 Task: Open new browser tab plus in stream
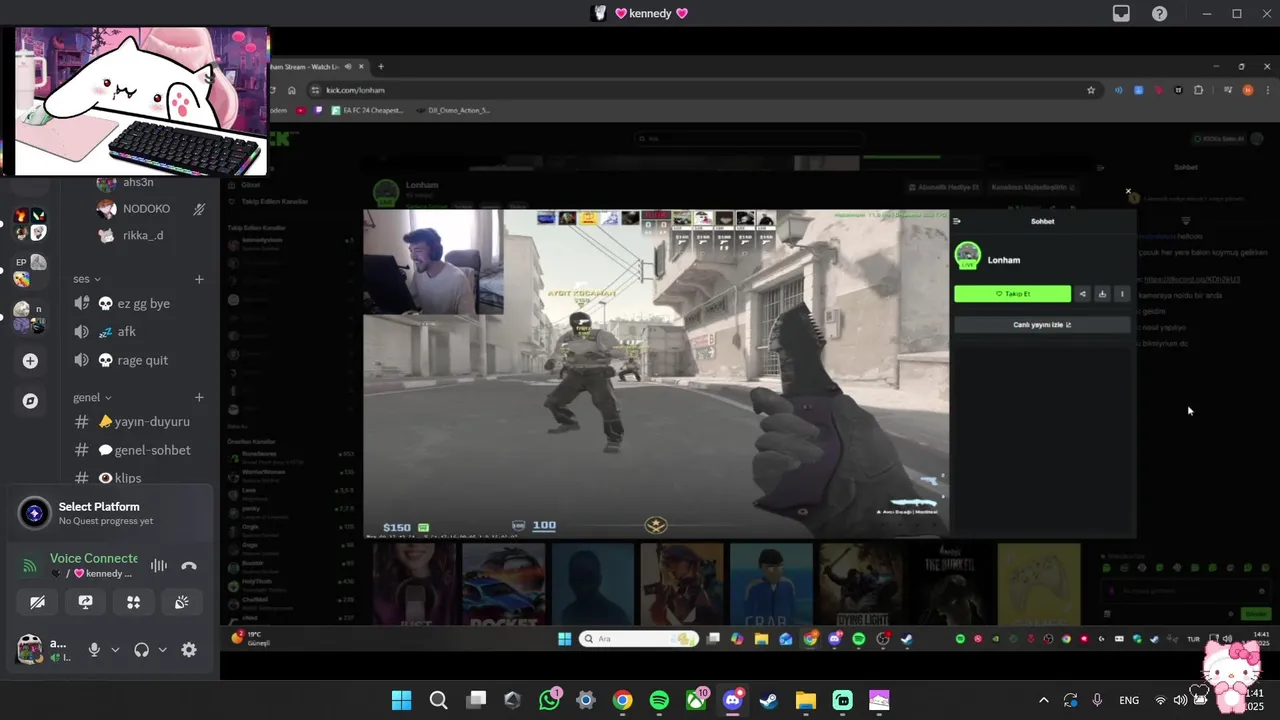click(x=380, y=66)
